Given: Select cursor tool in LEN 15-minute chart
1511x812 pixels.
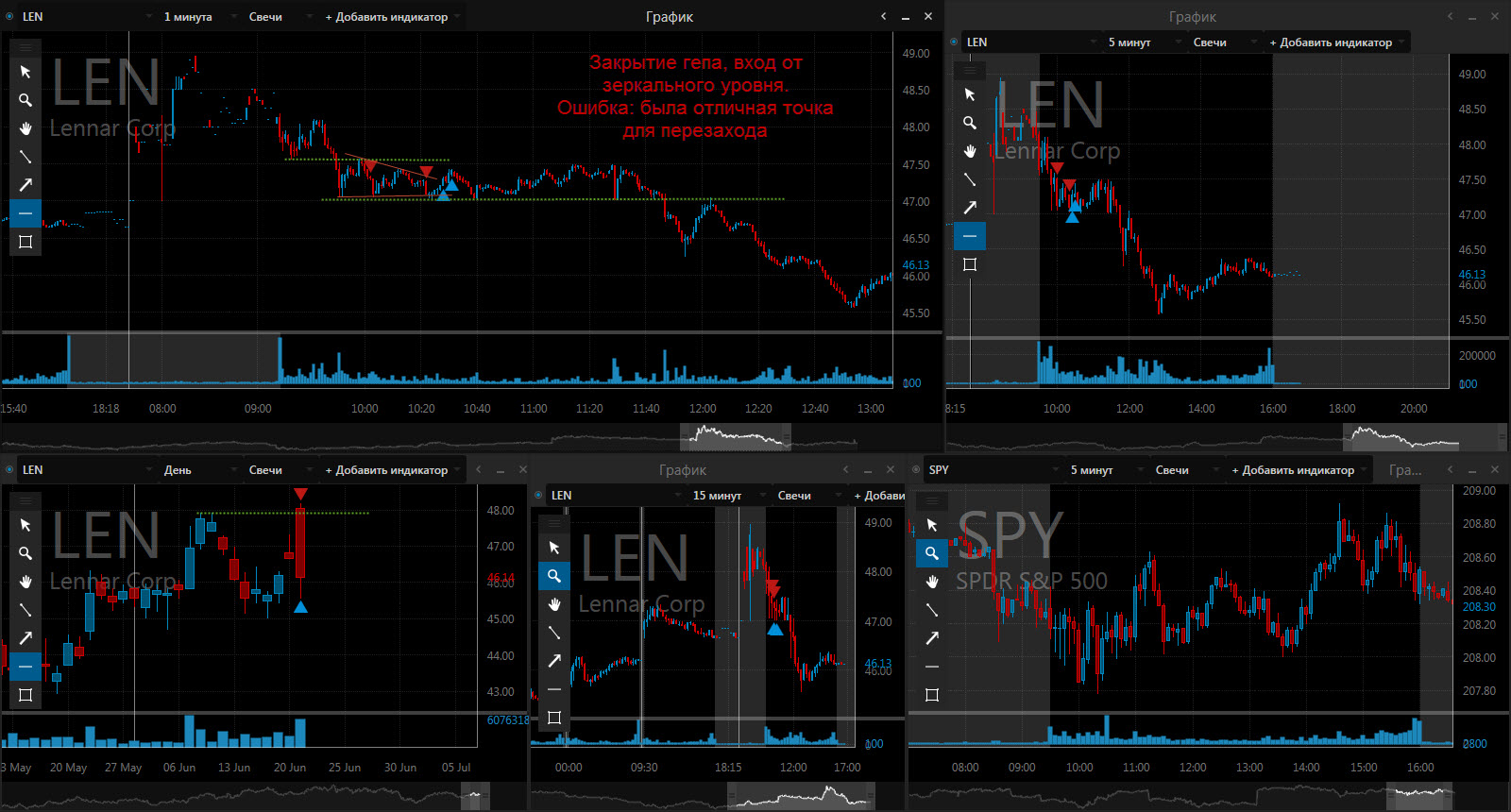Looking at the screenshot, I should (554, 548).
